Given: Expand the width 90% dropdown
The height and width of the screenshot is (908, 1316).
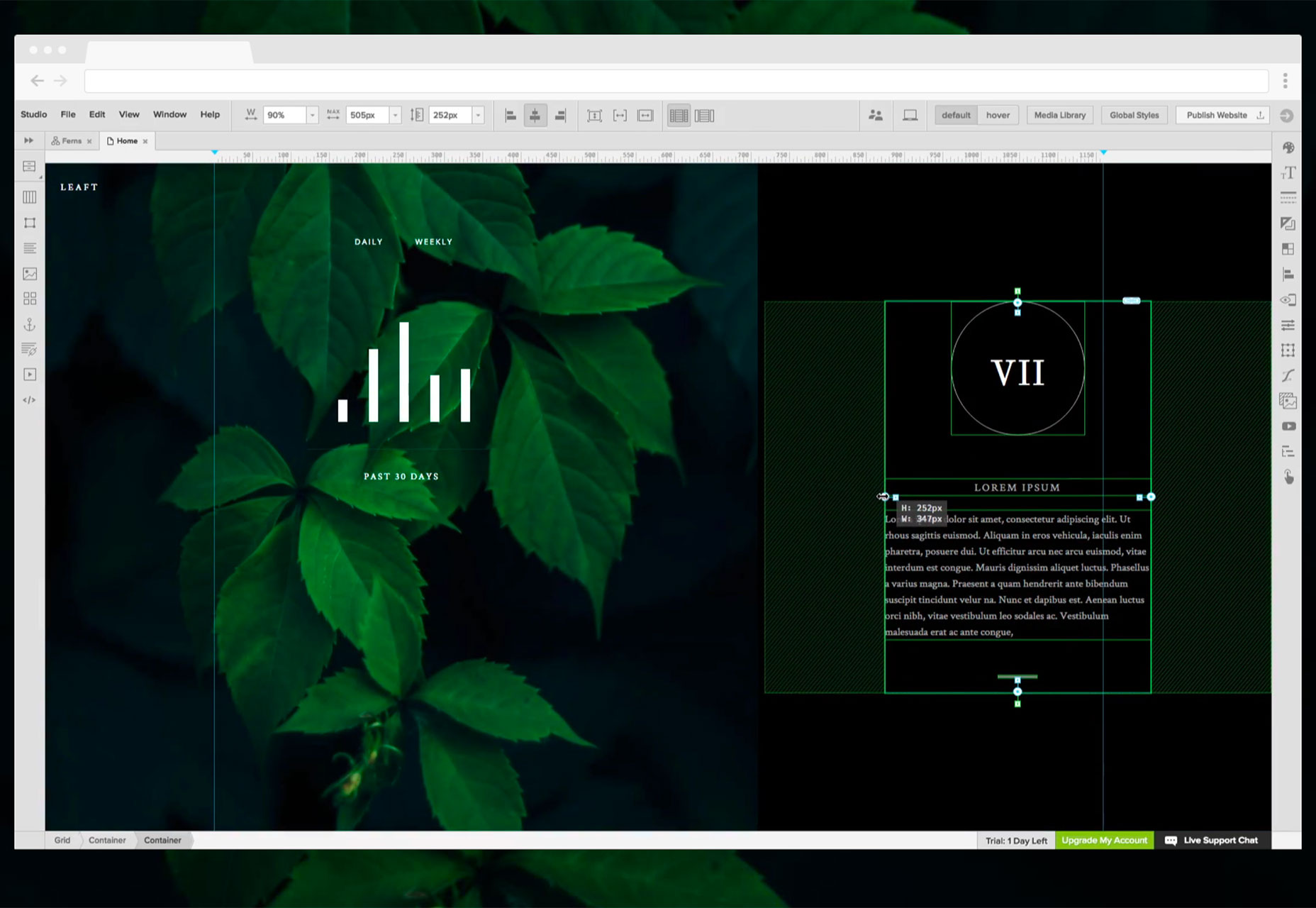Looking at the screenshot, I should click(312, 115).
